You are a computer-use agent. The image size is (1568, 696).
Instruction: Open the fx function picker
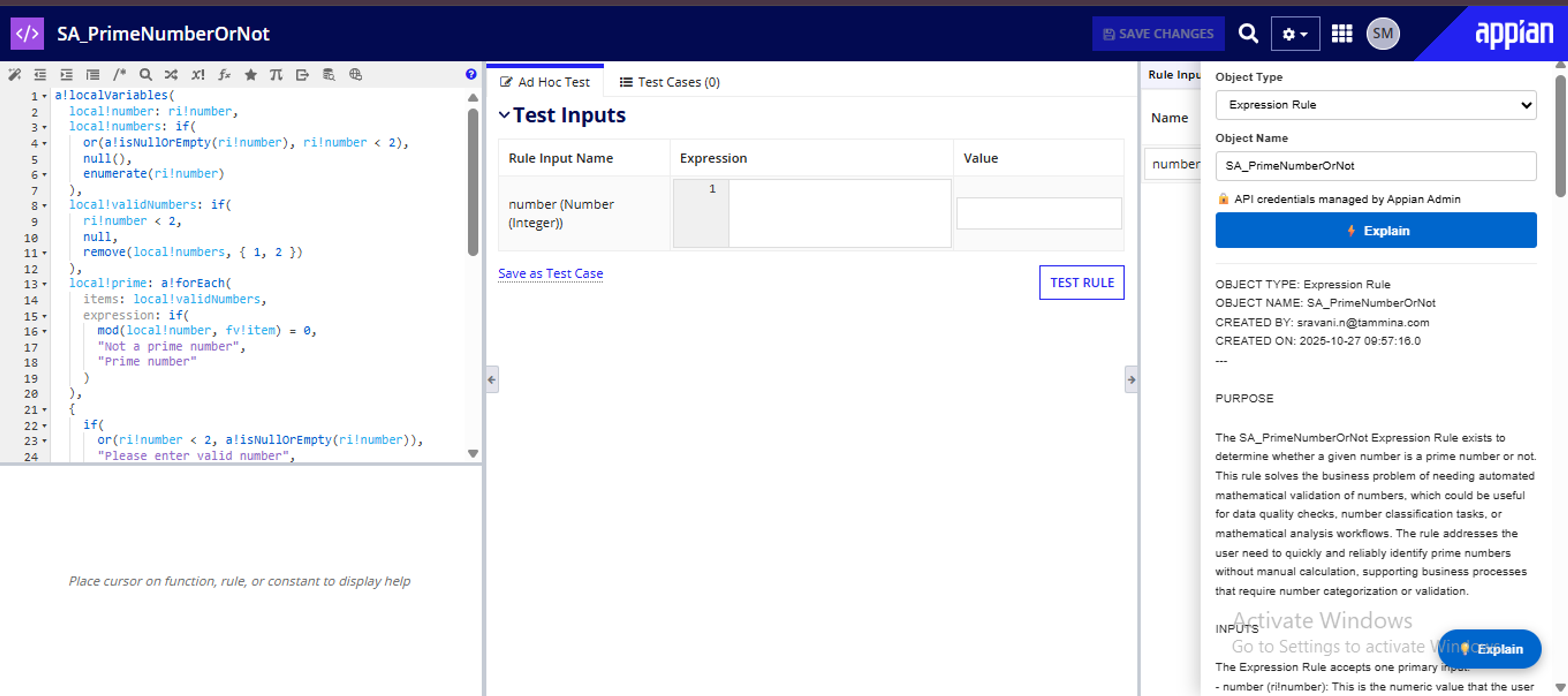[224, 74]
